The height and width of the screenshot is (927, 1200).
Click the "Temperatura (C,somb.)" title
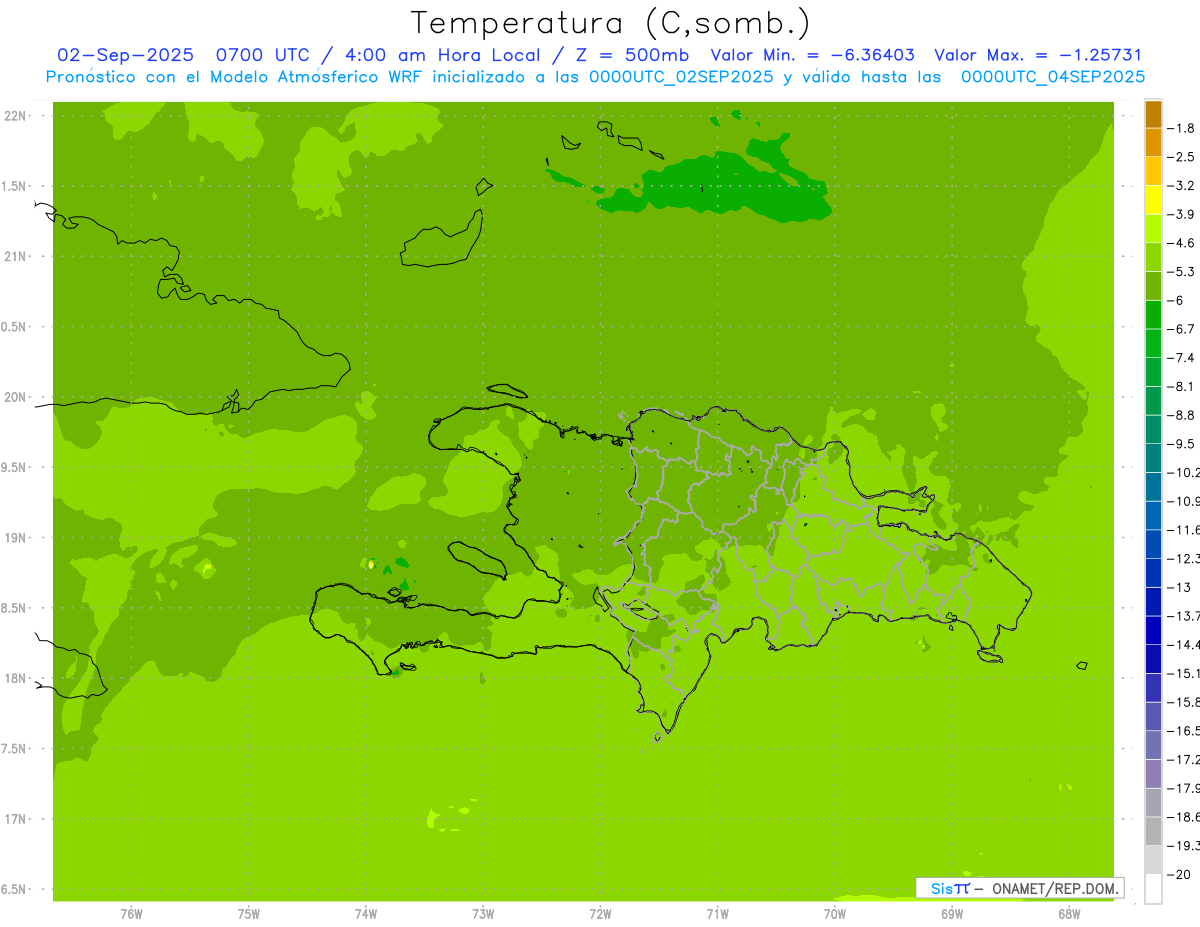click(x=610, y=23)
